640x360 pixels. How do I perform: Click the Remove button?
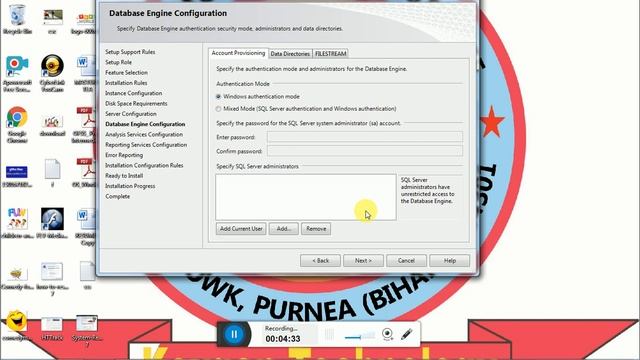316,229
